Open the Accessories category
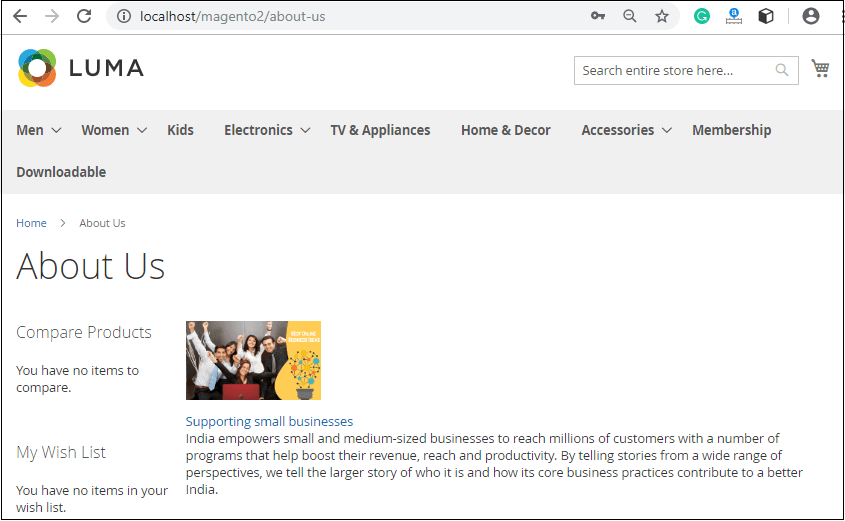Image resolution: width=845 pixels, height=521 pixels. pos(618,130)
